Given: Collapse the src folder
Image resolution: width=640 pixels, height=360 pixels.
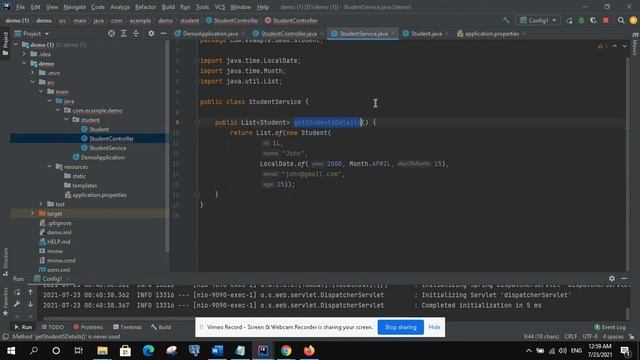Looking at the screenshot, I should point(32,82).
